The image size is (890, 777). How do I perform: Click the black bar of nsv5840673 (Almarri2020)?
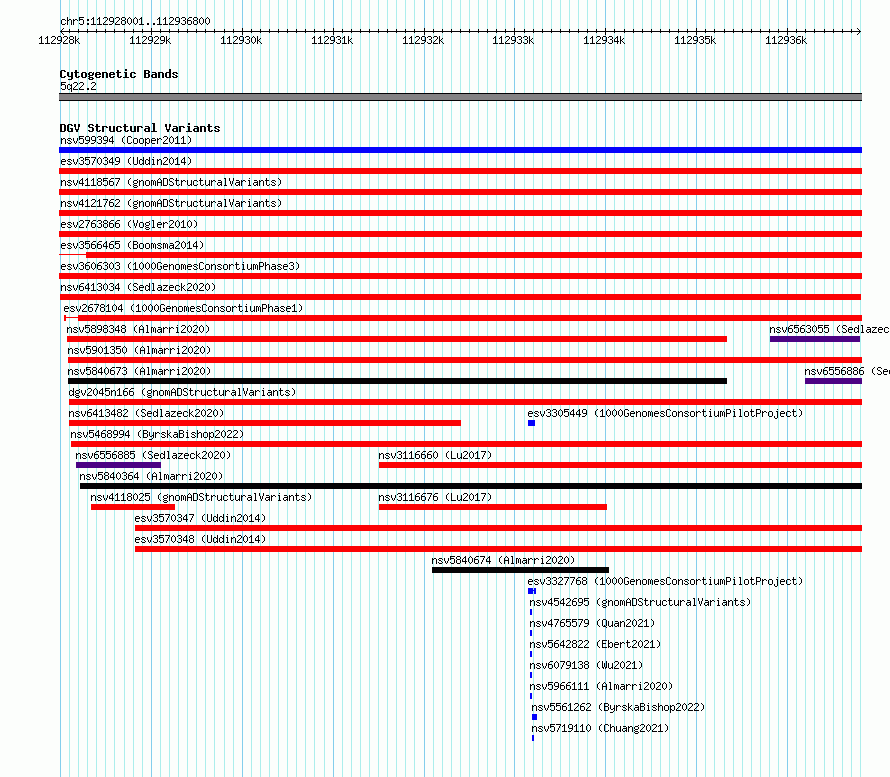[x=397, y=381]
